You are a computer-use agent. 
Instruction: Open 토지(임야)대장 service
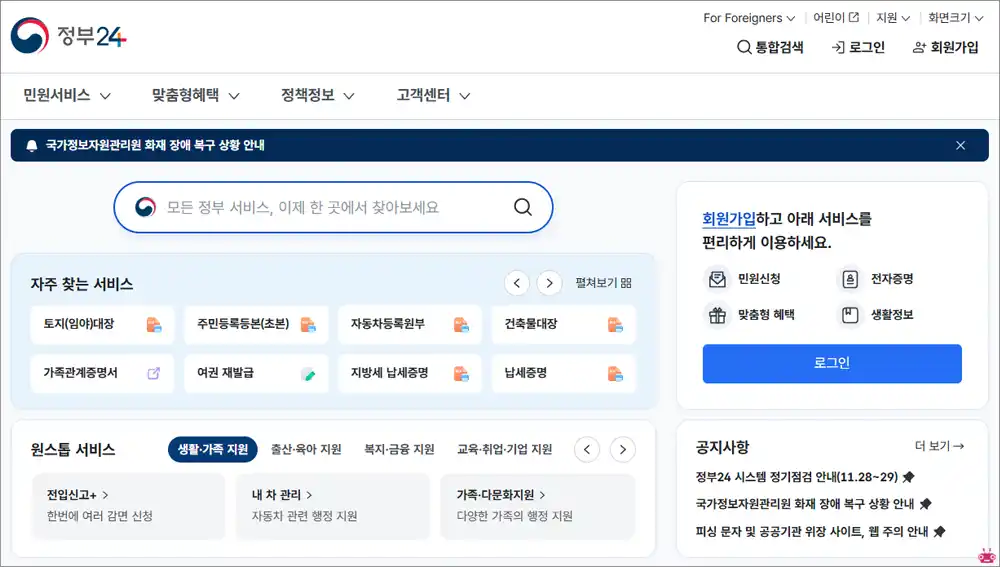(102, 324)
